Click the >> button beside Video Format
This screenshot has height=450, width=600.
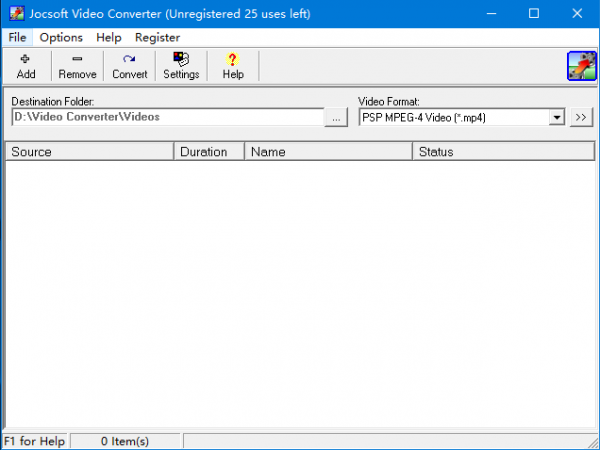(581, 117)
